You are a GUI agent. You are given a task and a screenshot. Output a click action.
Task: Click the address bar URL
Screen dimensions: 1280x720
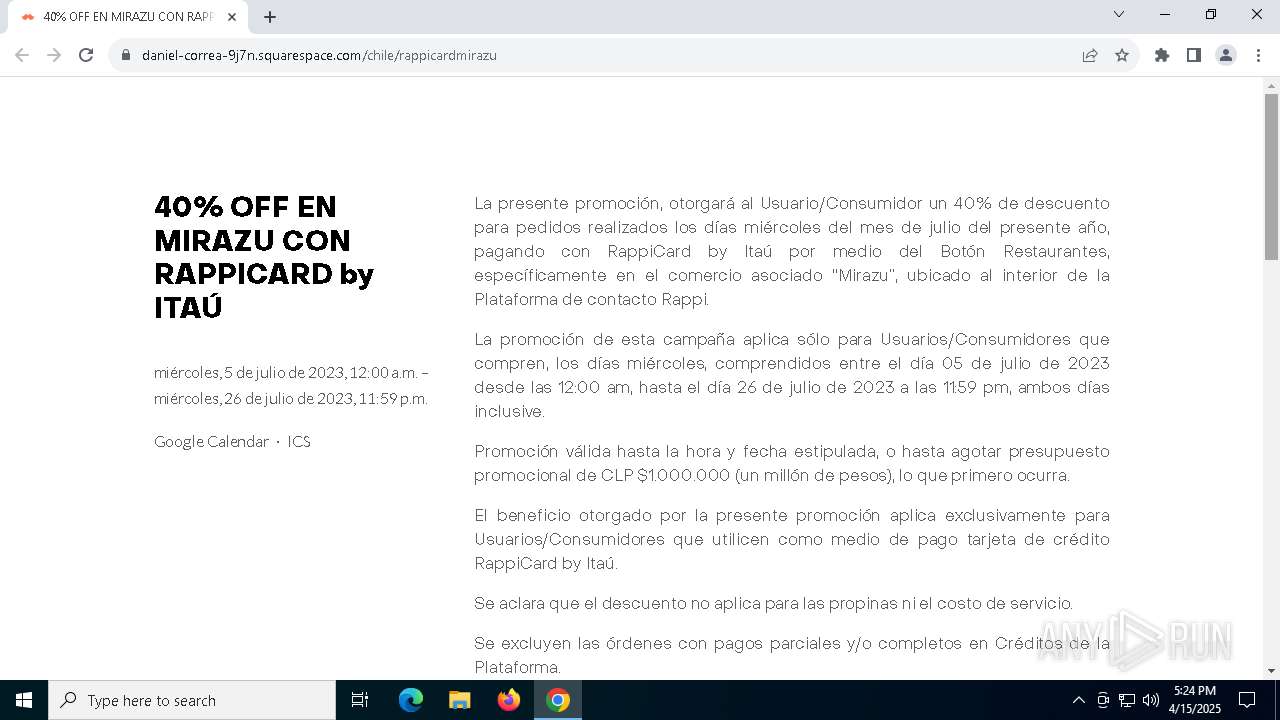coord(319,55)
